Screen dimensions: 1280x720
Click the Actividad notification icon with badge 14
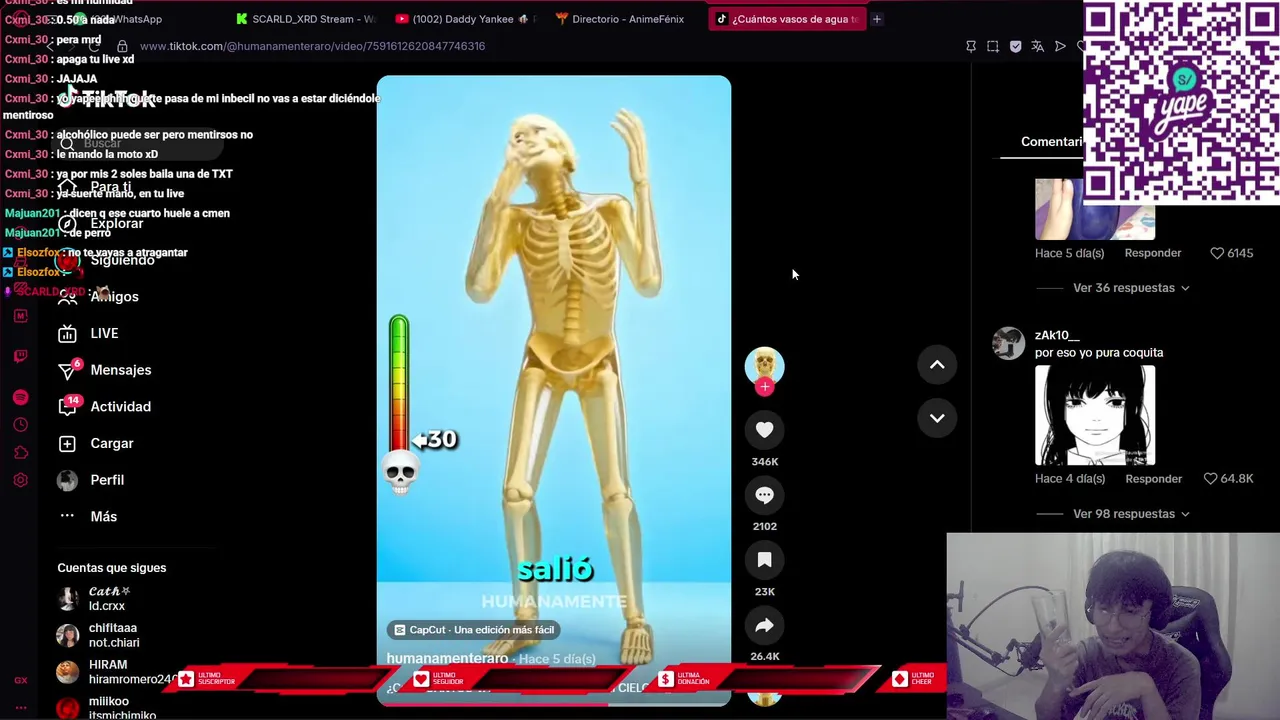click(x=67, y=407)
